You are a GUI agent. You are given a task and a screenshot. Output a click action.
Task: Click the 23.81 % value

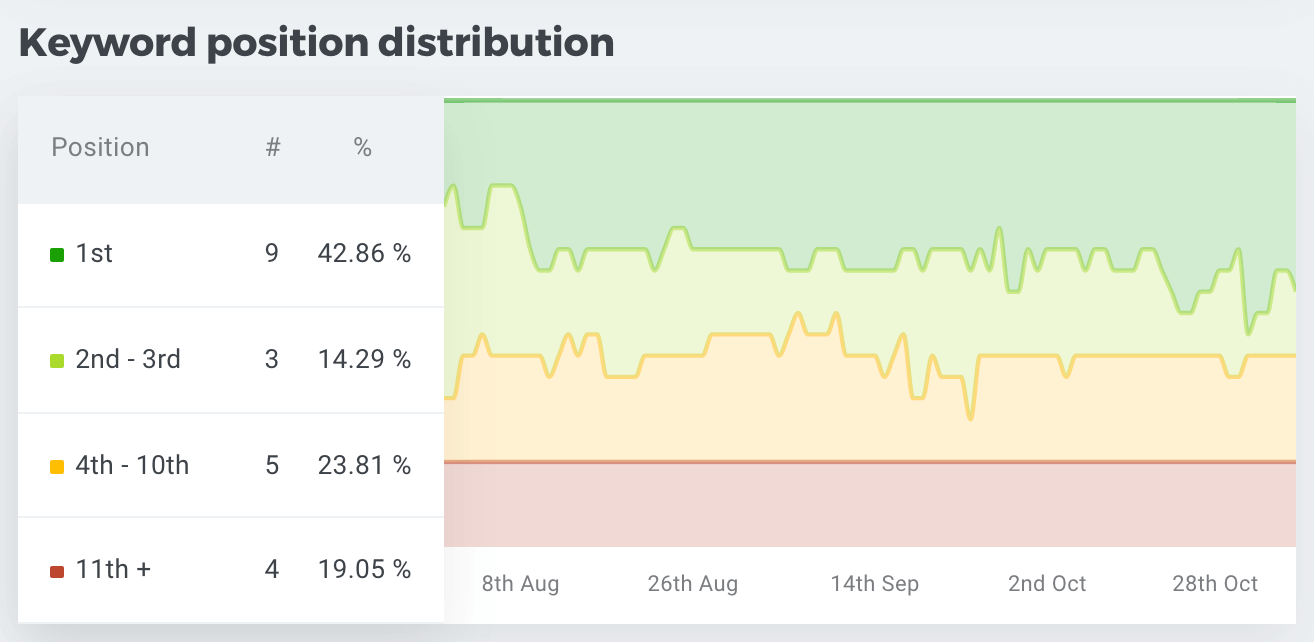coord(364,466)
